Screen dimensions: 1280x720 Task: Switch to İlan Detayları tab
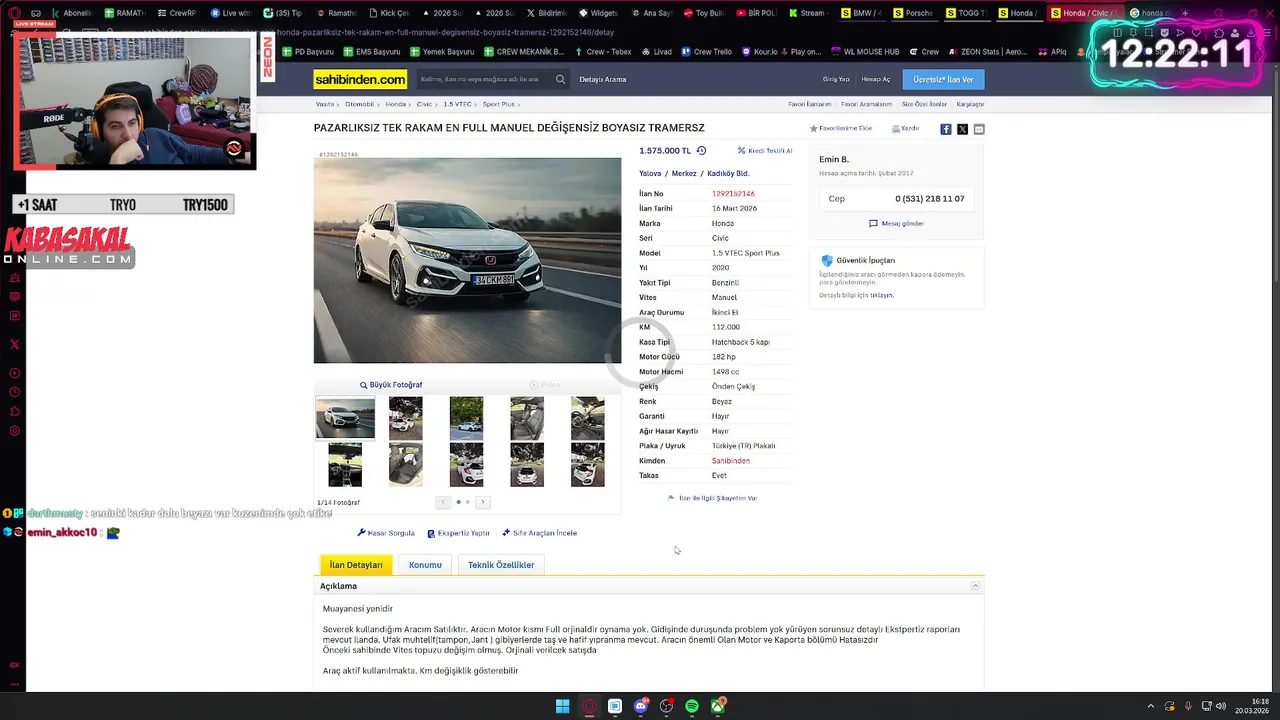pos(356,565)
